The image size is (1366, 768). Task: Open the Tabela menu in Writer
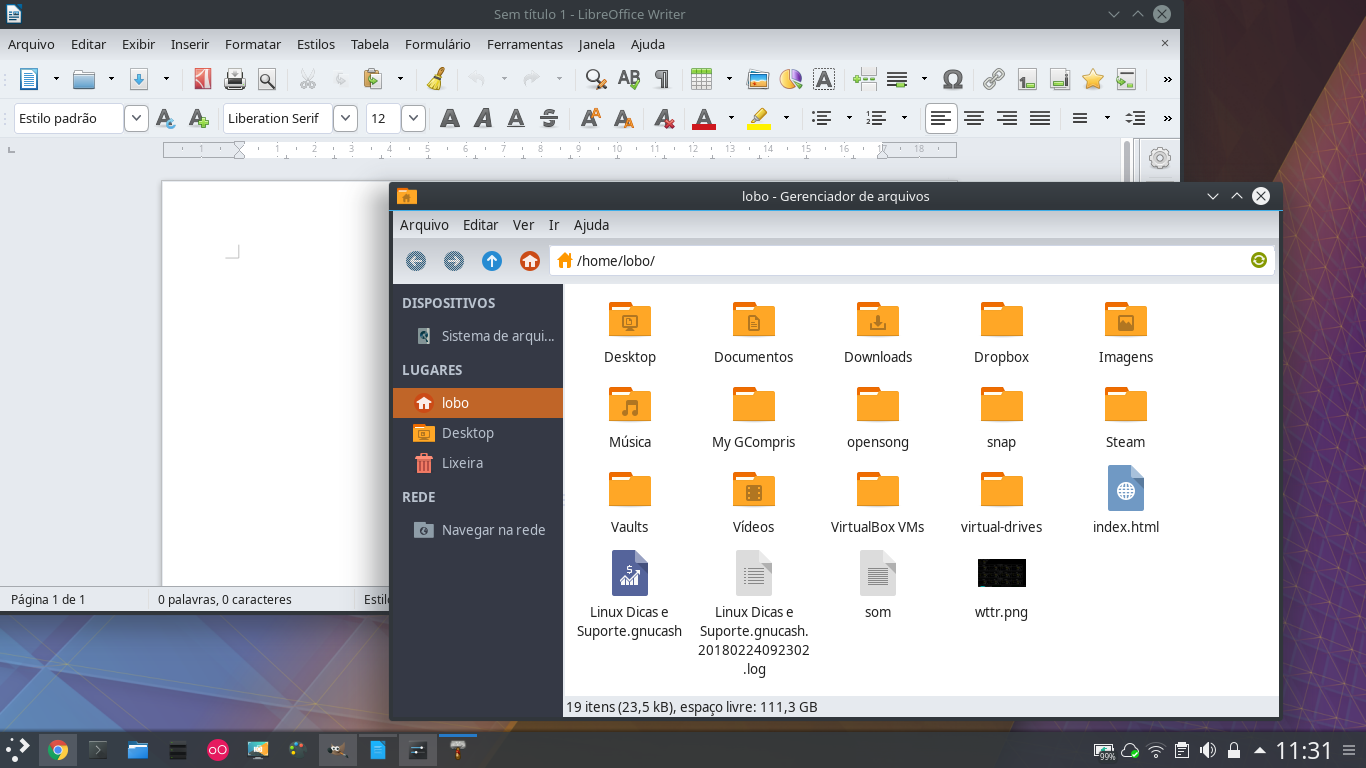point(369,44)
